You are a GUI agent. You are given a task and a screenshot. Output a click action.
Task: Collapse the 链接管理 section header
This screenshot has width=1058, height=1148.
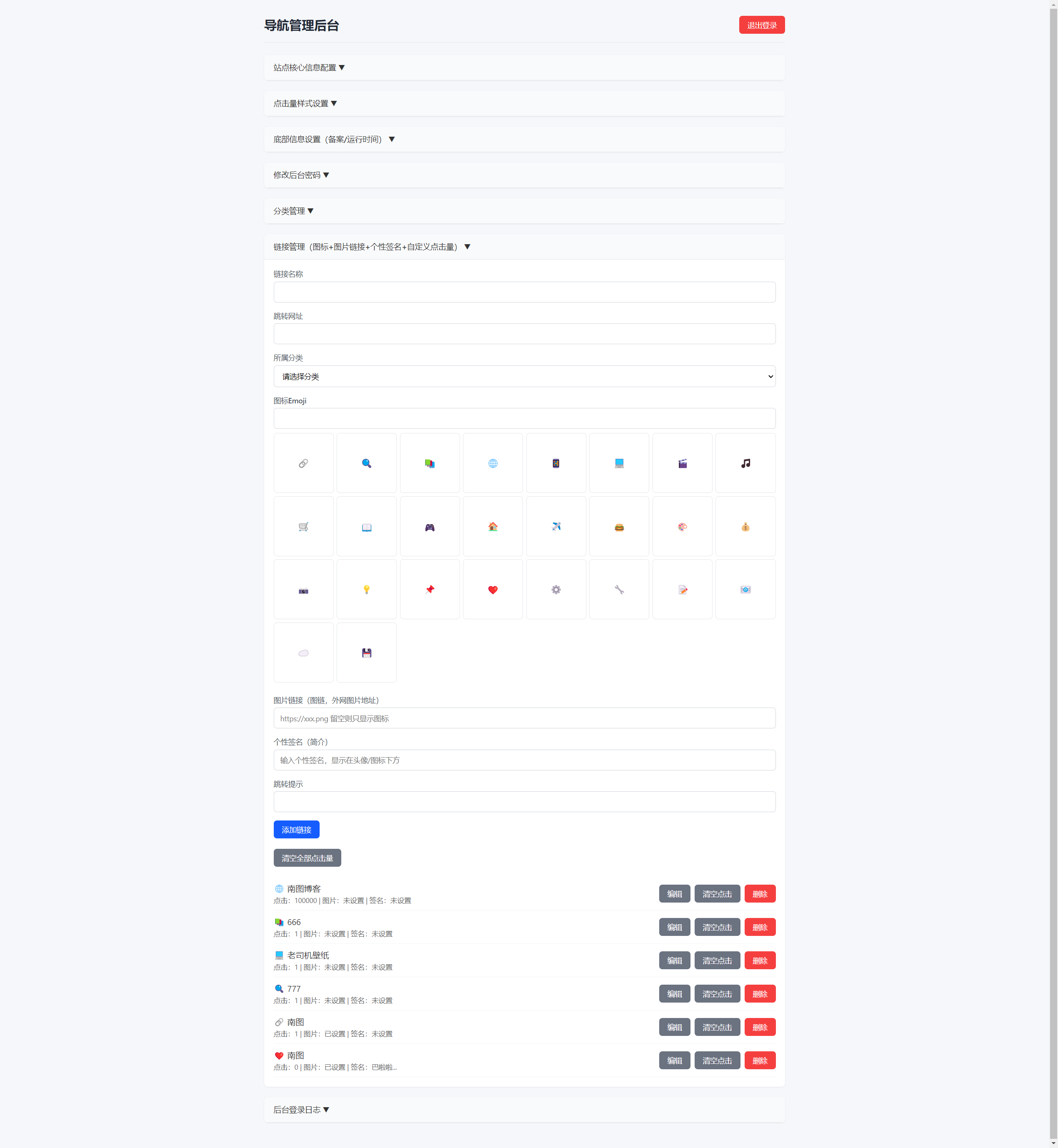(x=372, y=247)
